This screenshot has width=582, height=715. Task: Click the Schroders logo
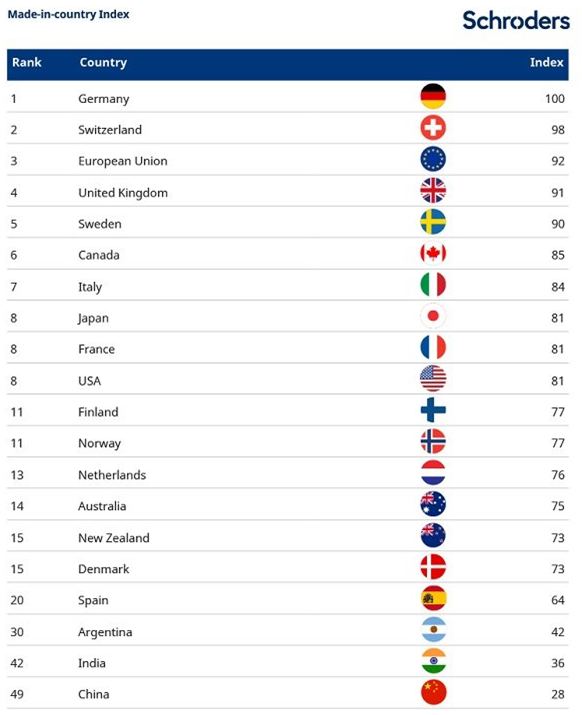tap(516, 21)
